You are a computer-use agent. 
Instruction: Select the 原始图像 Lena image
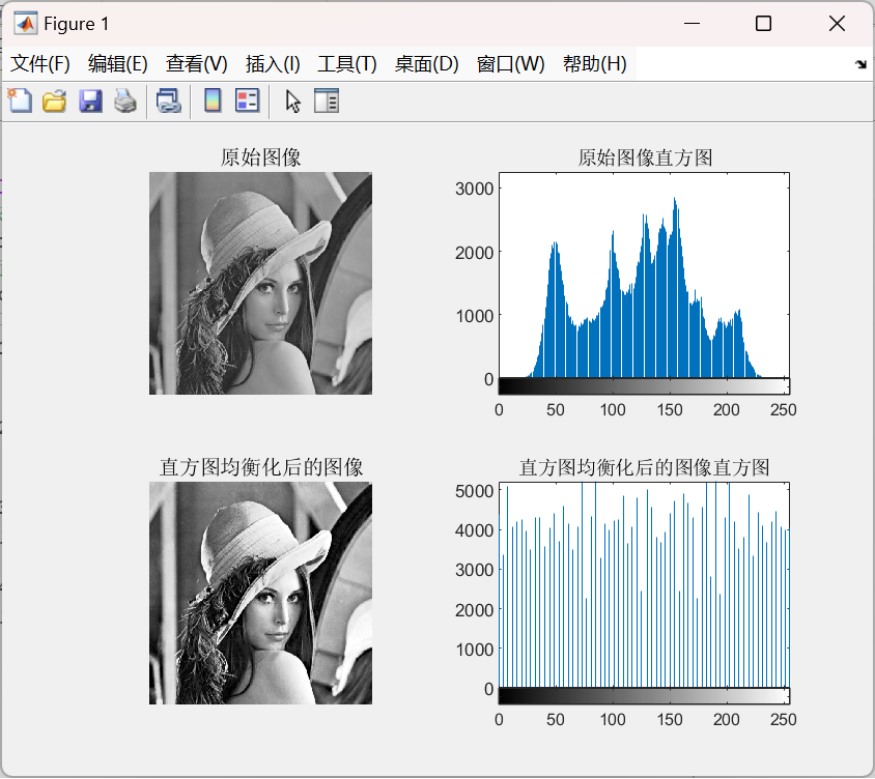(260, 283)
